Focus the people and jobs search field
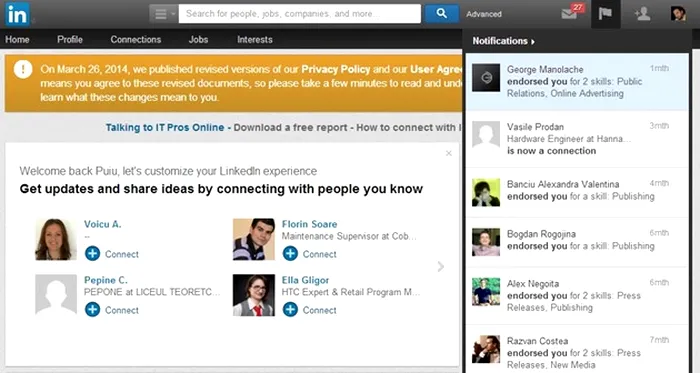This screenshot has height=373, width=700. click(x=300, y=14)
